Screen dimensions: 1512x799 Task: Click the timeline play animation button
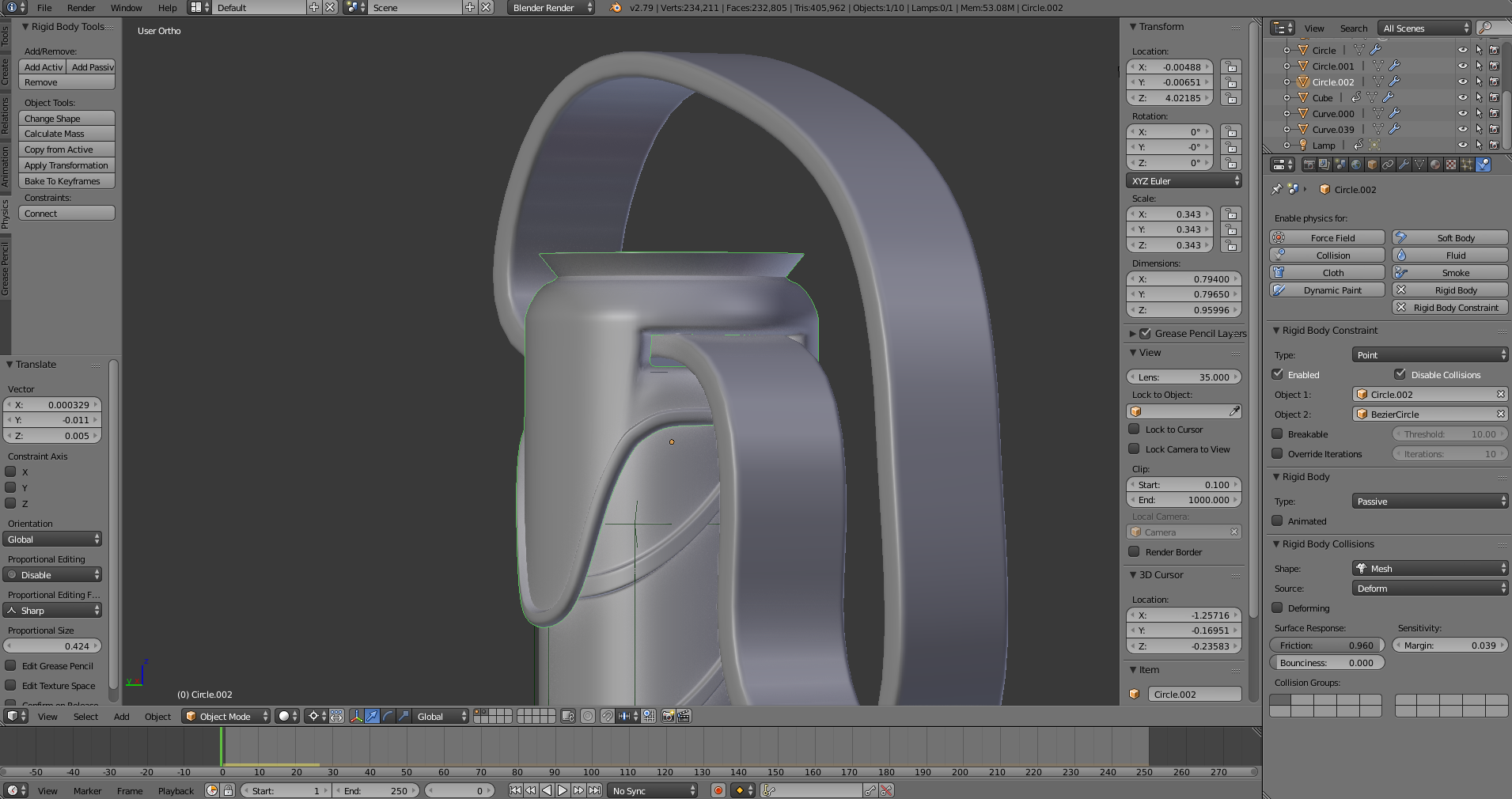563,790
